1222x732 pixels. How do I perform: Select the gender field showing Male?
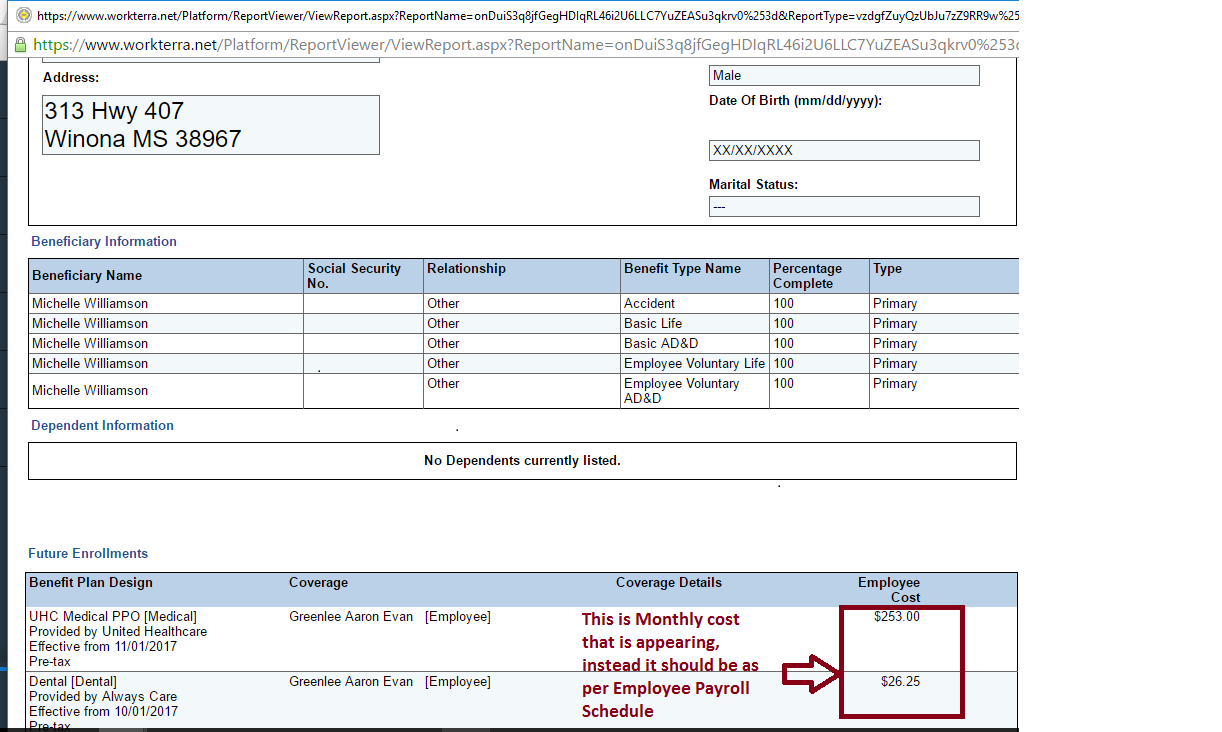(843, 76)
